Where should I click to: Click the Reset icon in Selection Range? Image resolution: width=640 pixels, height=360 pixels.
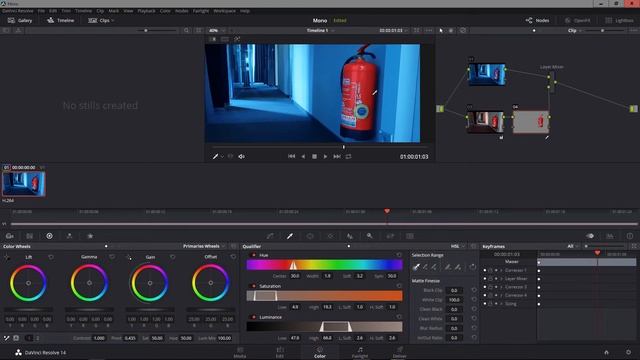point(472,267)
